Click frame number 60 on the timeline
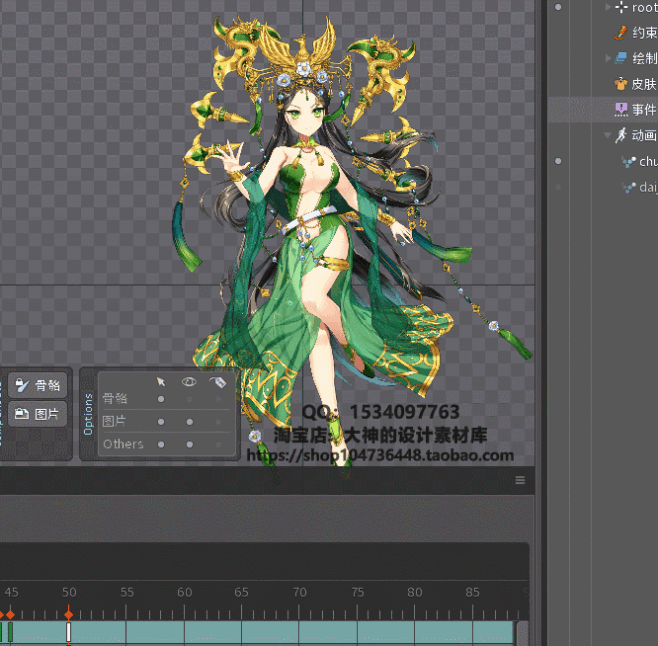The height and width of the screenshot is (646, 658). click(184, 592)
